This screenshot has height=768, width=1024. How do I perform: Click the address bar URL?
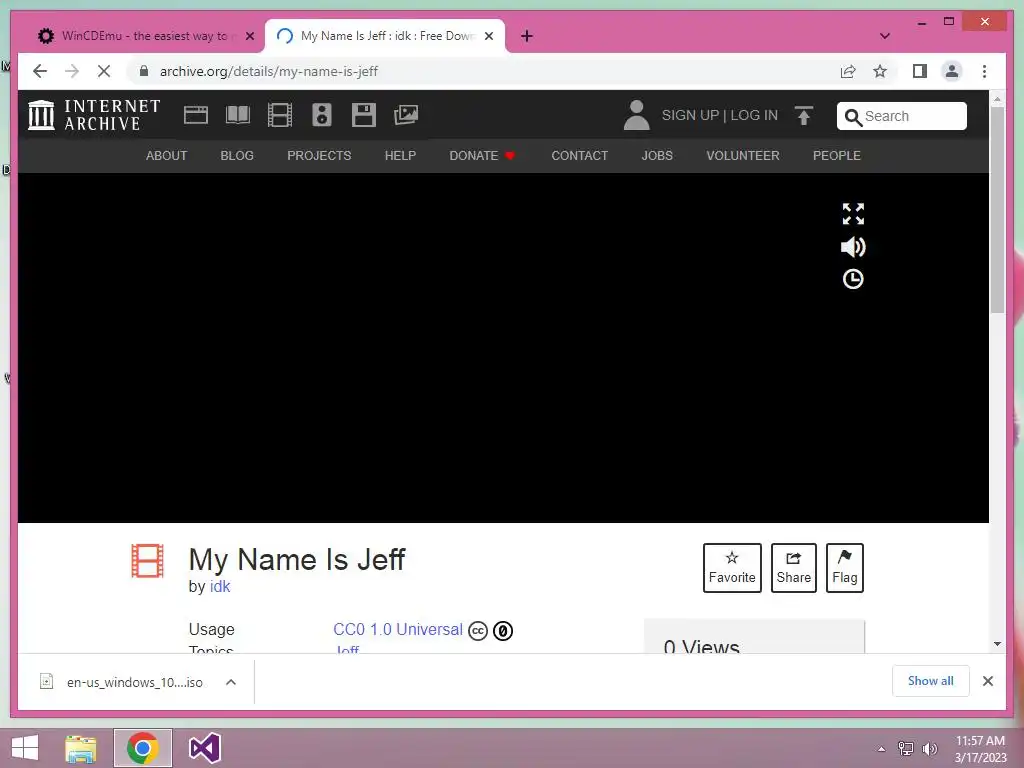click(x=268, y=71)
